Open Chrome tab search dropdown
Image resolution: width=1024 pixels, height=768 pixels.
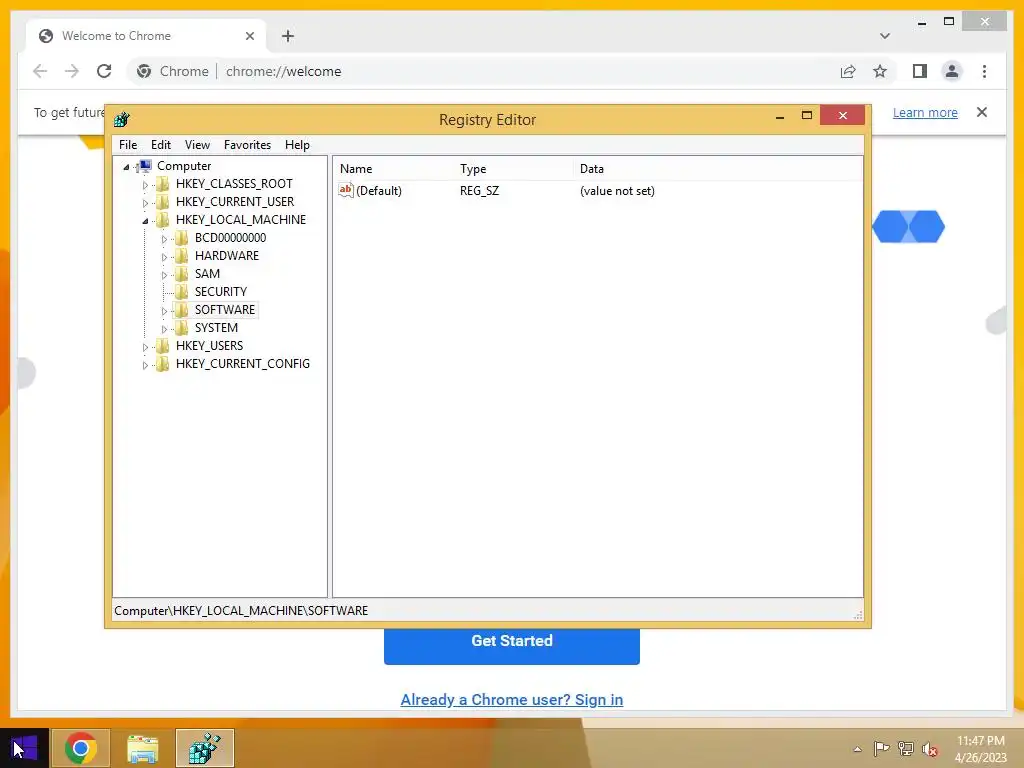[884, 36]
